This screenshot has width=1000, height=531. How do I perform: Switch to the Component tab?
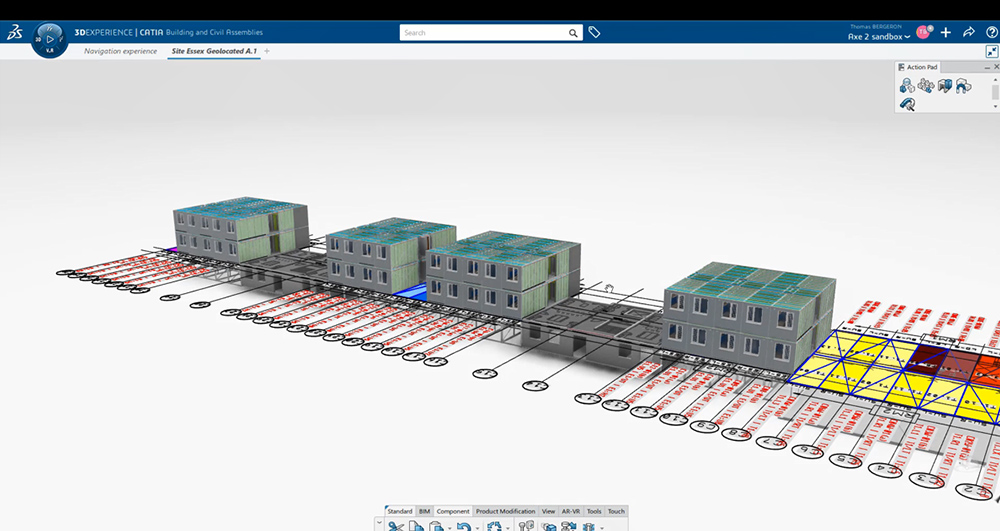(x=453, y=511)
